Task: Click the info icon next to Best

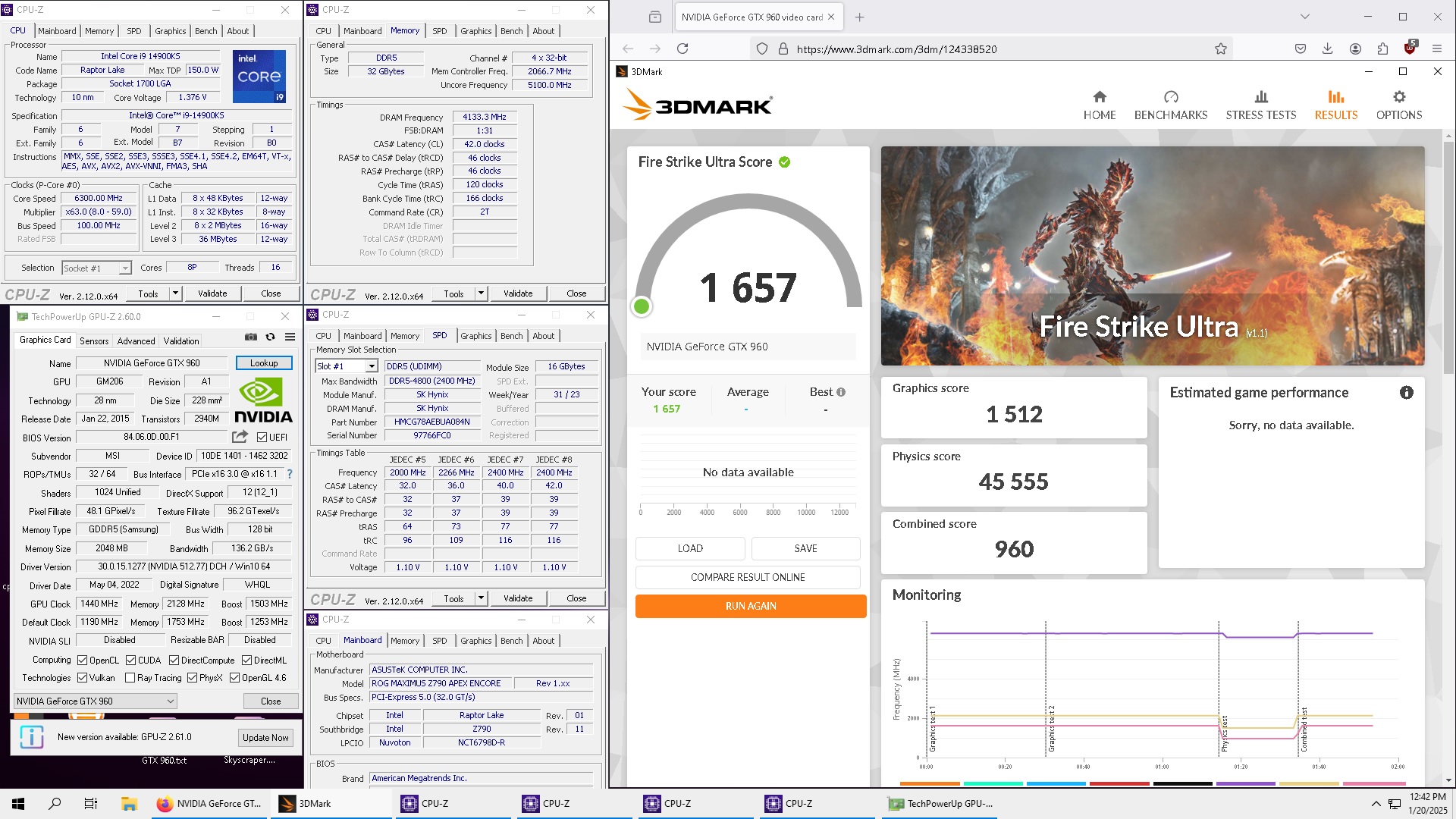Action: tap(841, 392)
